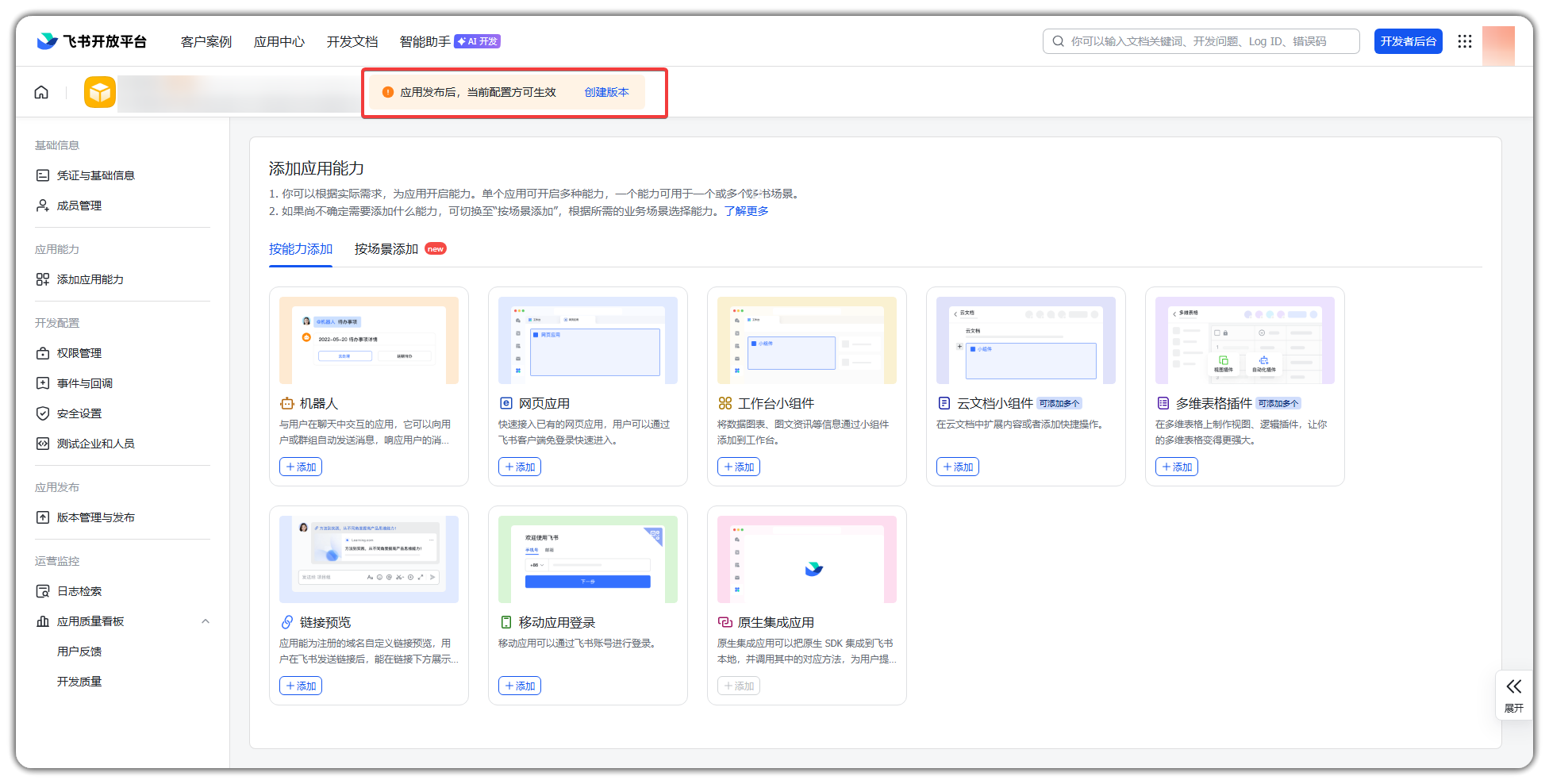Click the home icon in breadcrumb bar
The image size is (1549, 784).
41,93
